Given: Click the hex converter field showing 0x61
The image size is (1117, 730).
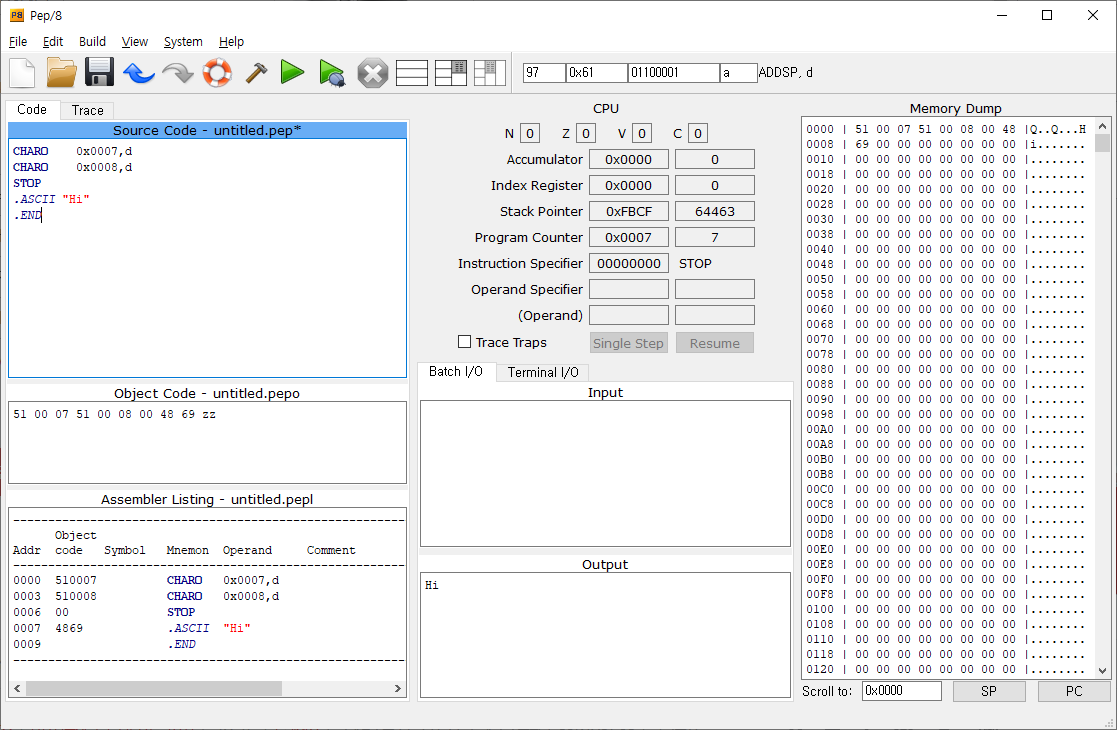Looking at the screenshot, I should (x=597, y=73).
